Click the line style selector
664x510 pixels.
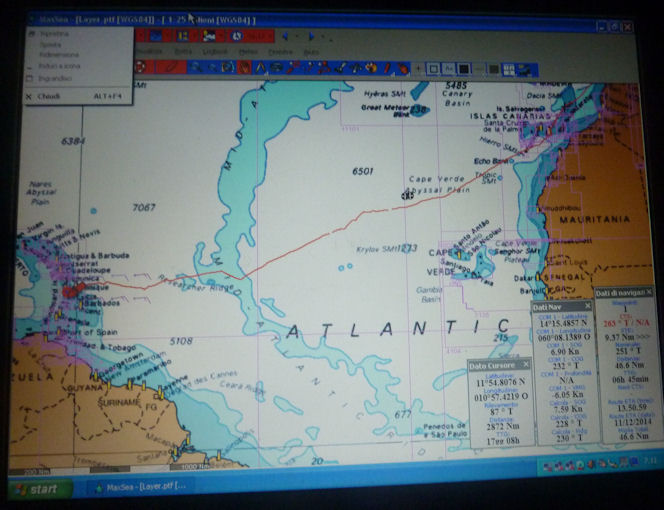coord(479,69)
